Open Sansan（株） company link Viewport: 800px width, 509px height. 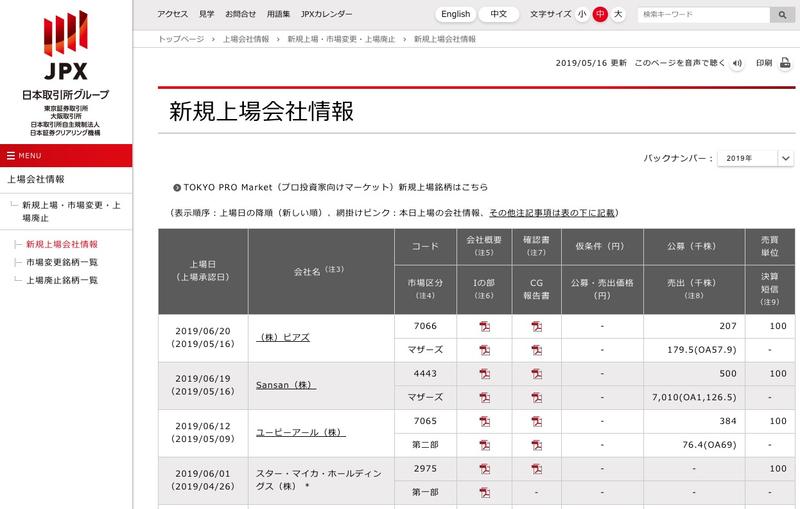[x=286, y=385]
